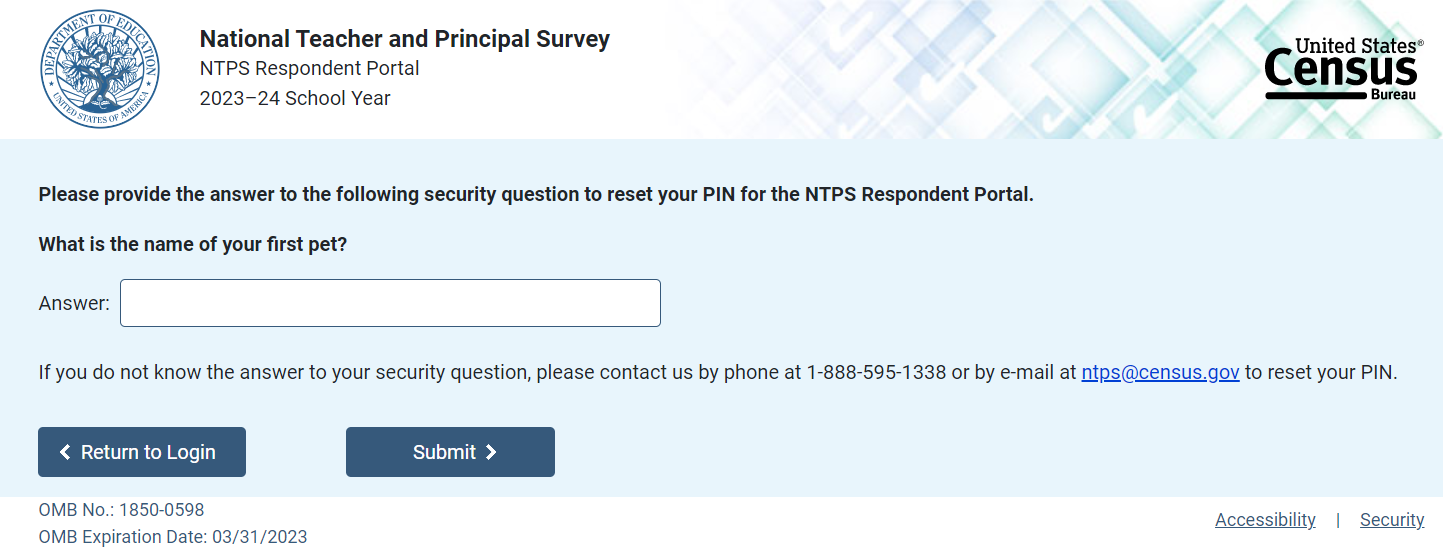The height and width of the screenshot is (549, 1443).
Task: Click the Department of Education seal
Action: tap(100, 70)
